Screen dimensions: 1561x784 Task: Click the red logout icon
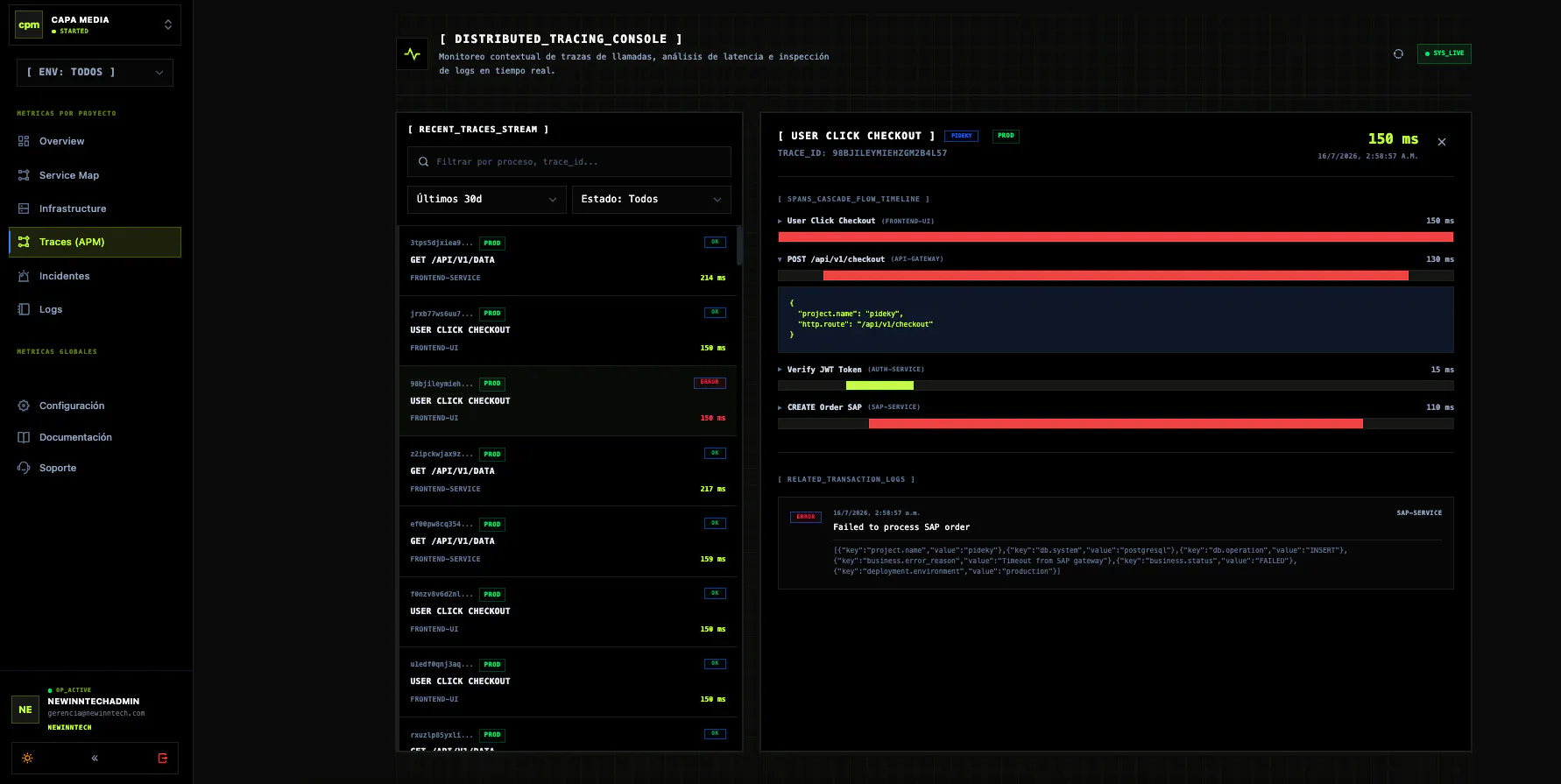click(162, 759)
